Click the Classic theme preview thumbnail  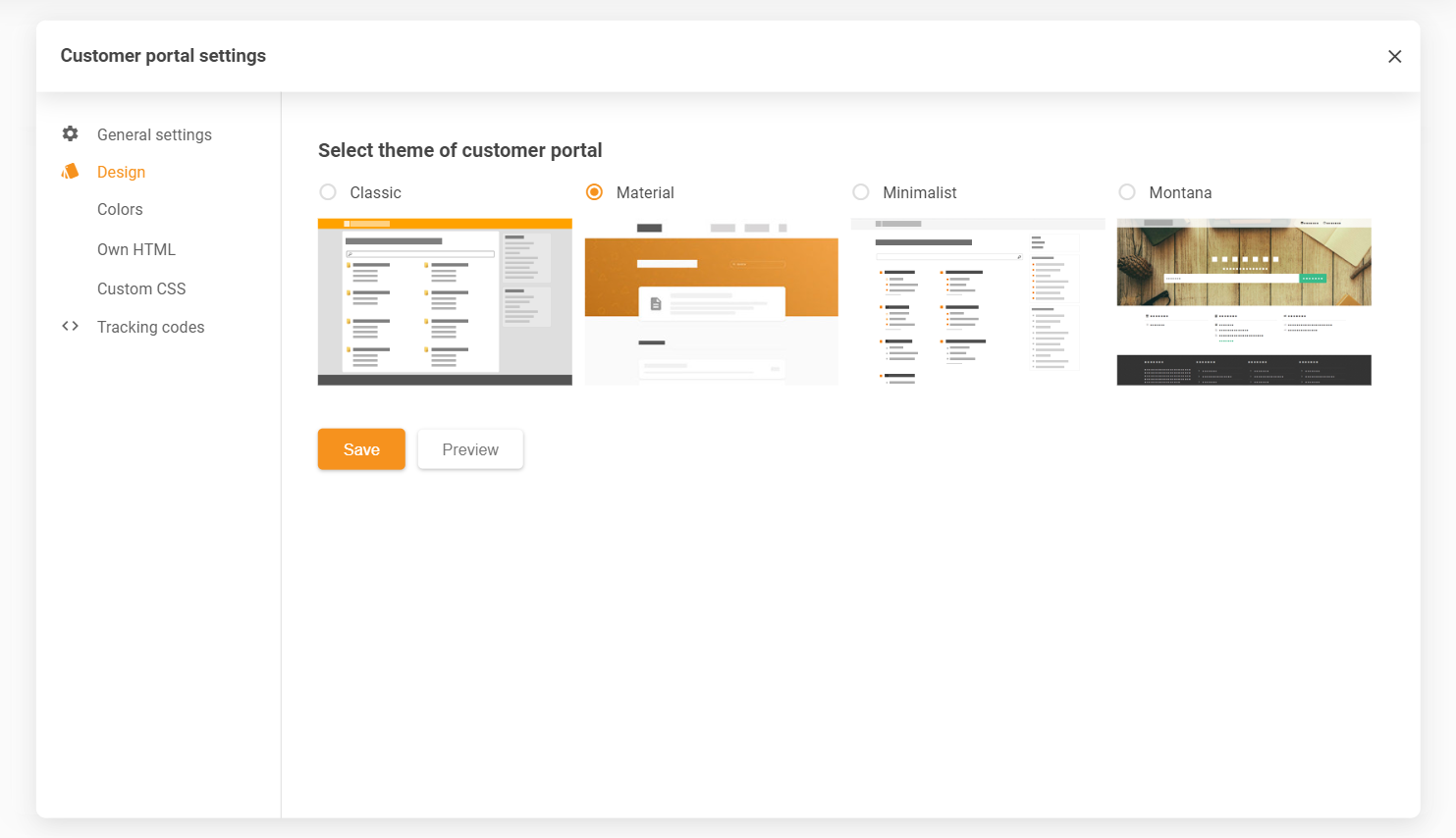(445, 301)
